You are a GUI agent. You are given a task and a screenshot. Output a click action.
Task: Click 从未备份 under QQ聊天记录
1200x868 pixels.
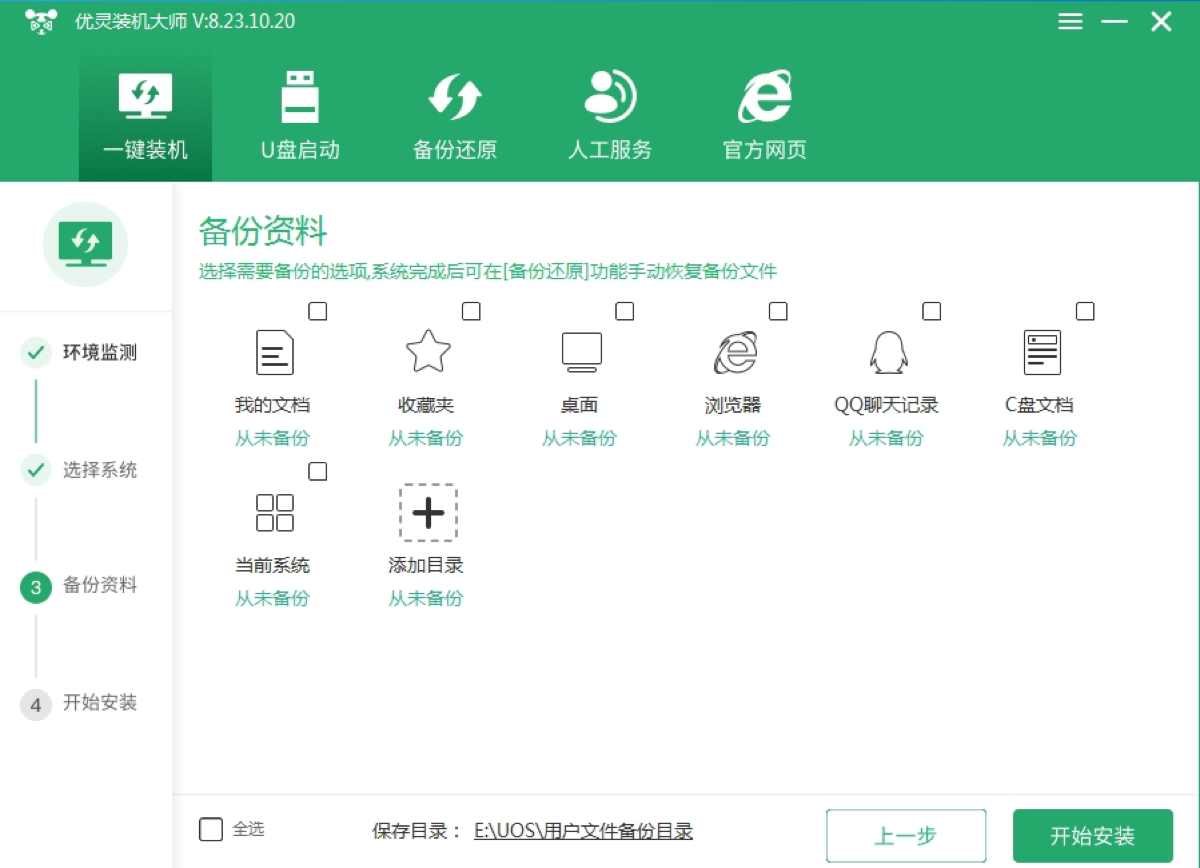[x=887, y=438]
